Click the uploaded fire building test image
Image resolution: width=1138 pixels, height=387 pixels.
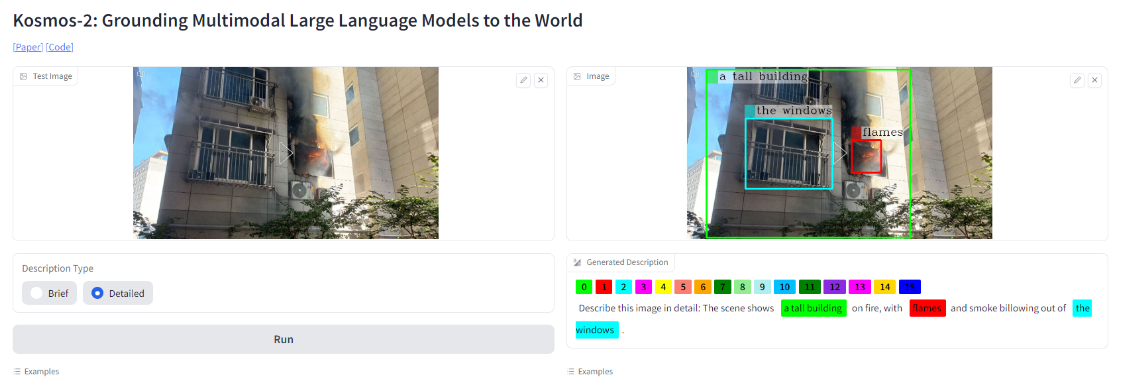[286, 153]
